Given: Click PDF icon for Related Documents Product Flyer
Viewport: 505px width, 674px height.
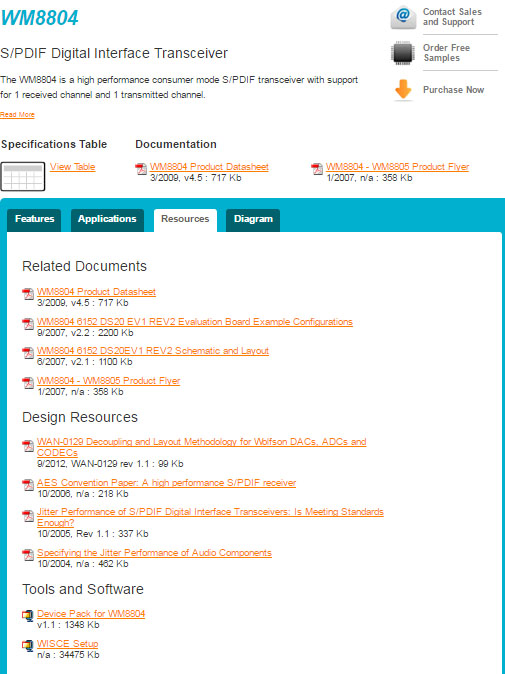Looking at the screenshot, I should pyautogui.click(x=28, y=383).
